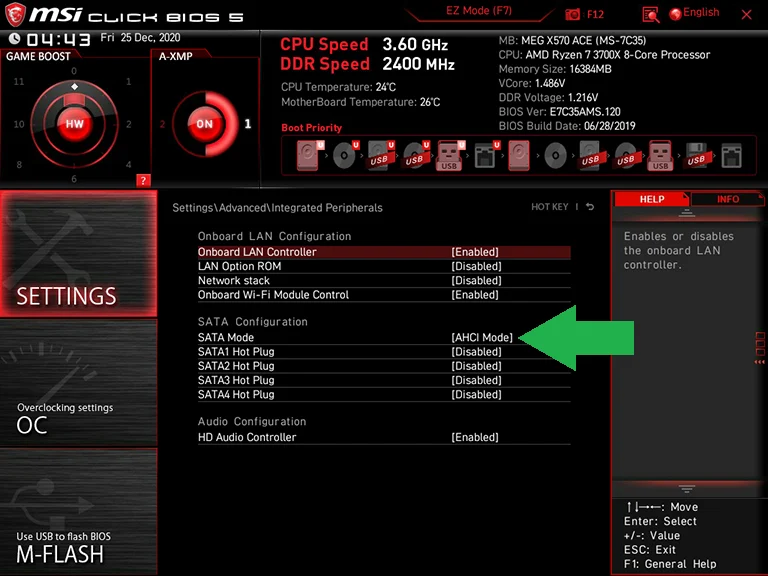Open the OC overclocking settings panel
The image size is (768, 576).
78,383
